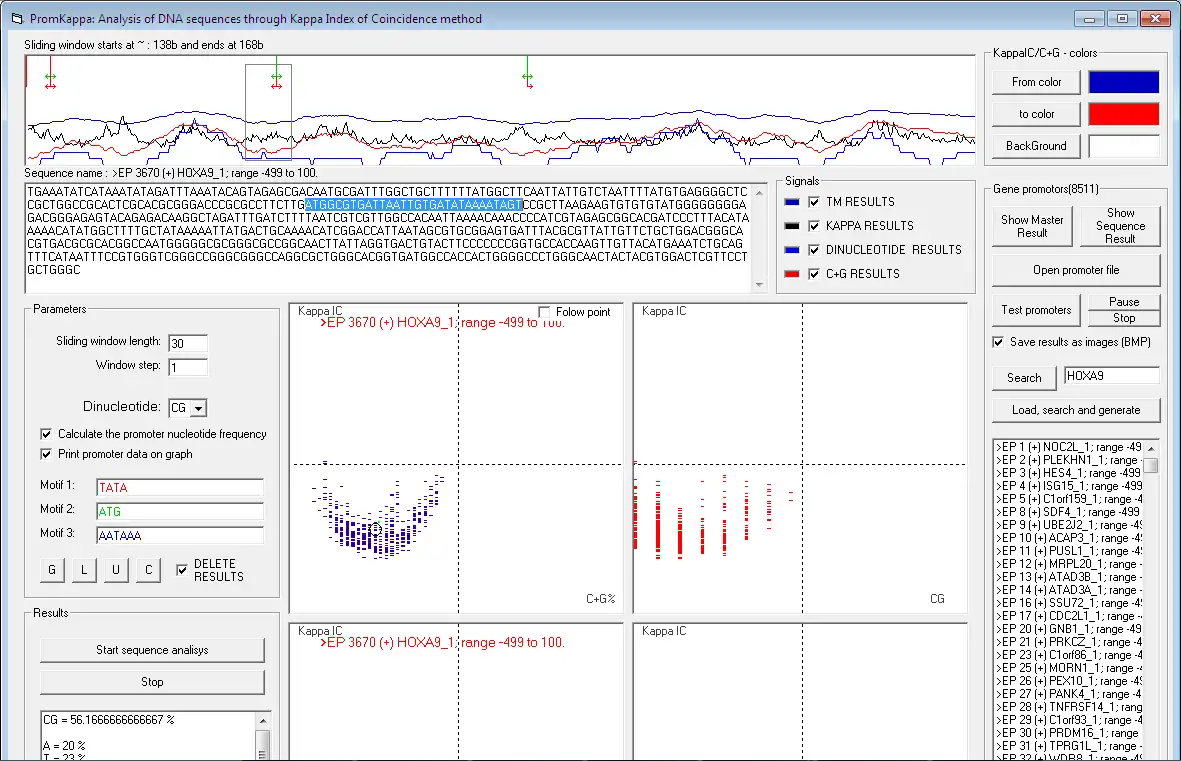
Task: Click Load, search and generate button
Action: click(x=1076, y=410)
